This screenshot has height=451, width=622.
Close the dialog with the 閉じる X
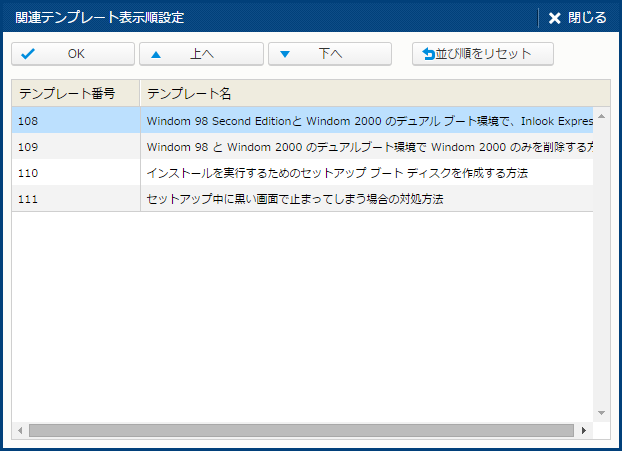coord(578,18)
